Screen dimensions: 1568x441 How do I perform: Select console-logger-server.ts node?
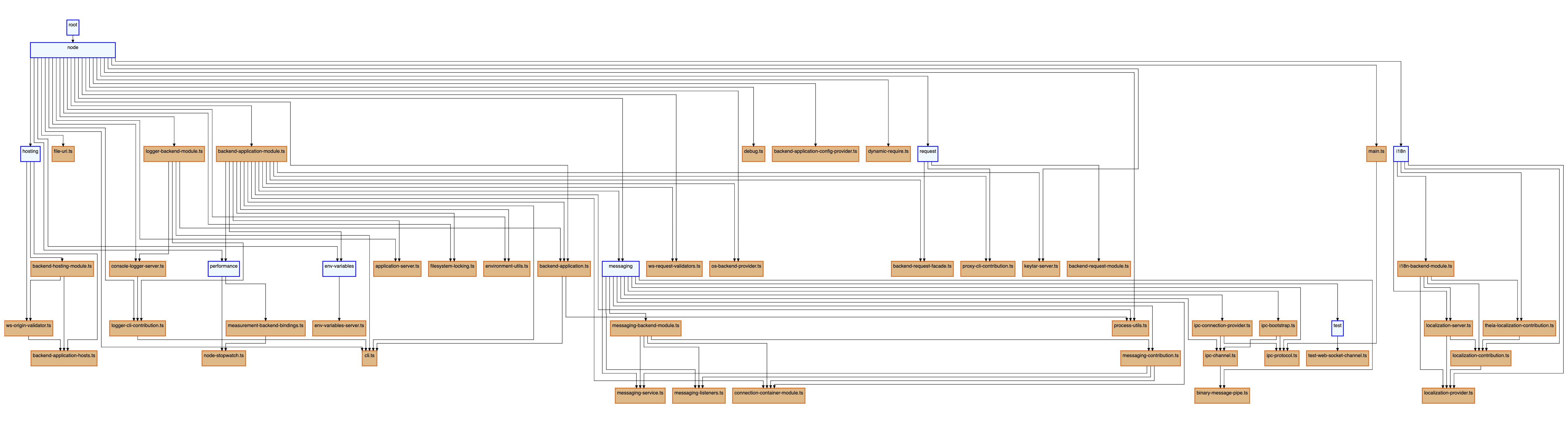coord(138,269)
